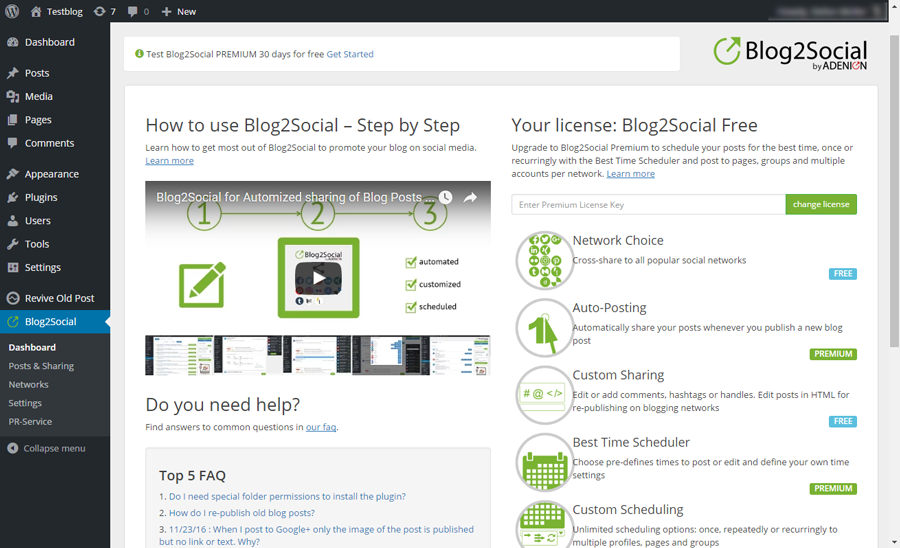Screen dimensions: 900x548
Task: Click the Appearance paintbrush icon
Action: pyautogui.click(x=13, y=174)
